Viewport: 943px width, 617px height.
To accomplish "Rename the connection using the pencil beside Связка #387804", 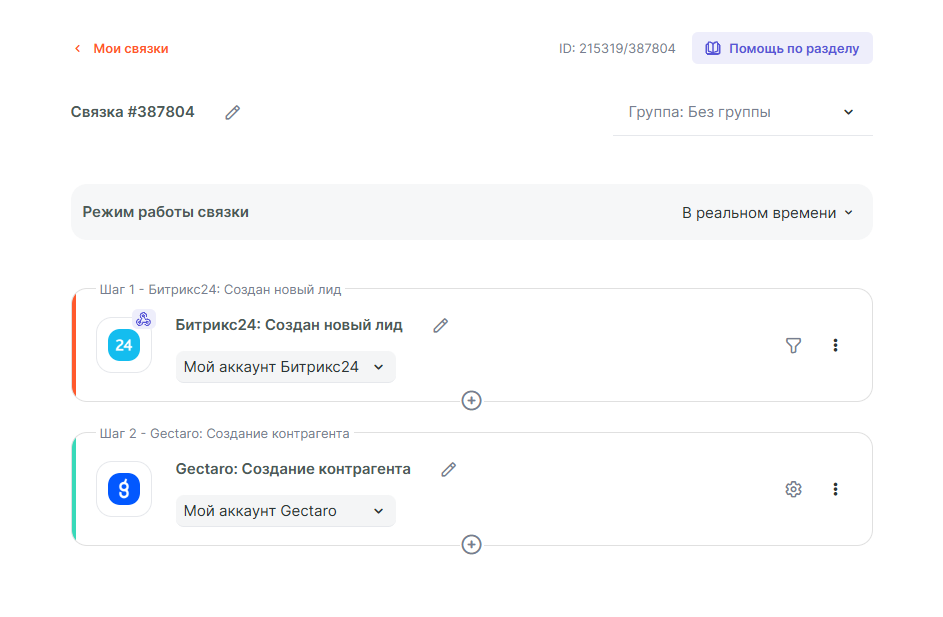I will pos(233,113).
